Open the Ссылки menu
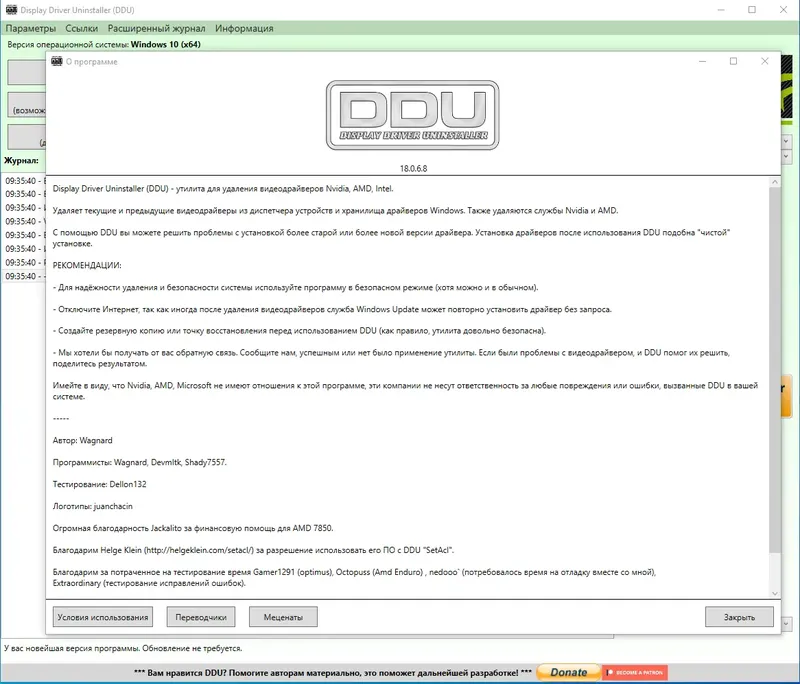 (x=82, y=29)
